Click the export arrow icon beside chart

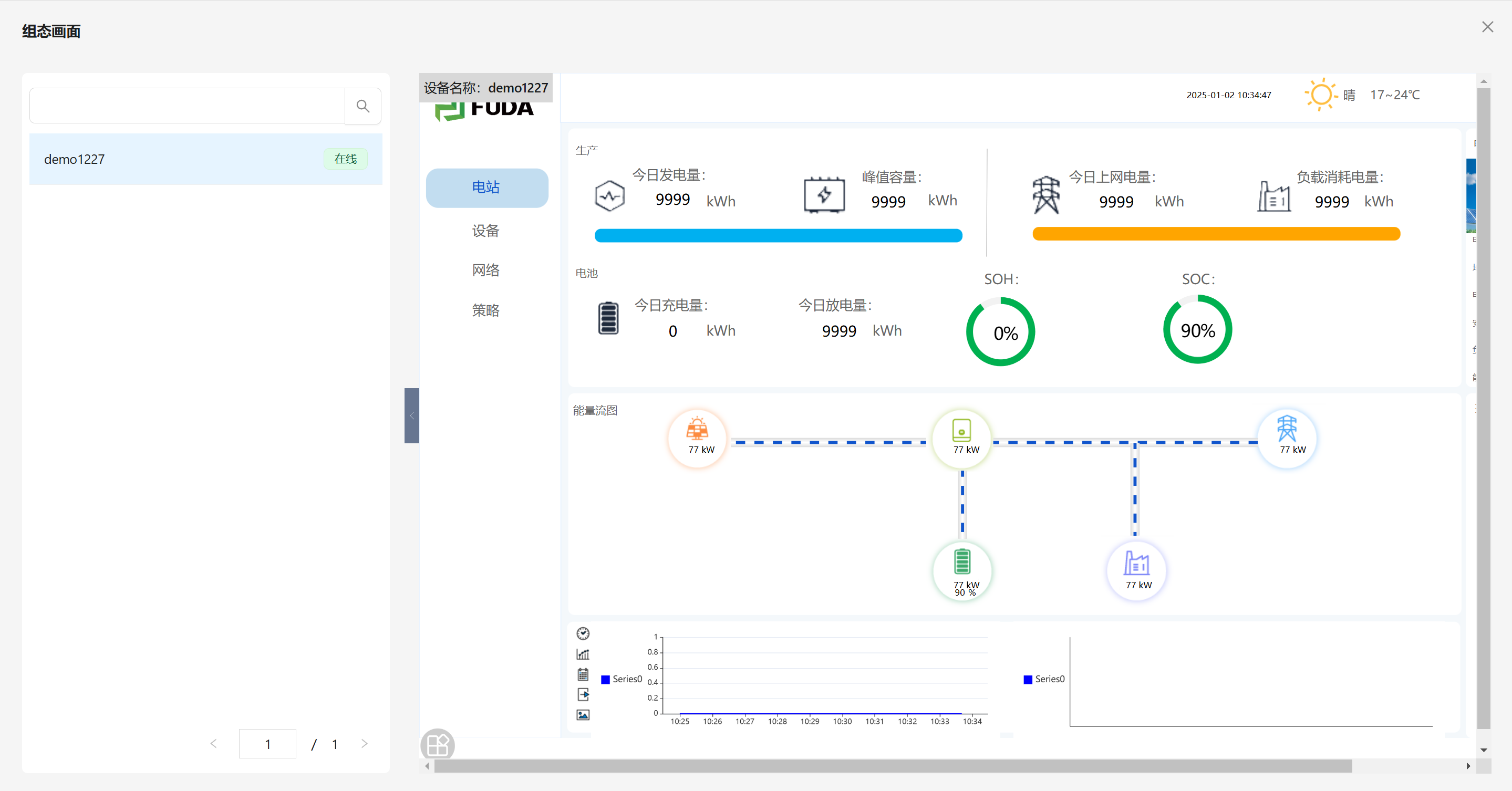(583, 695)
